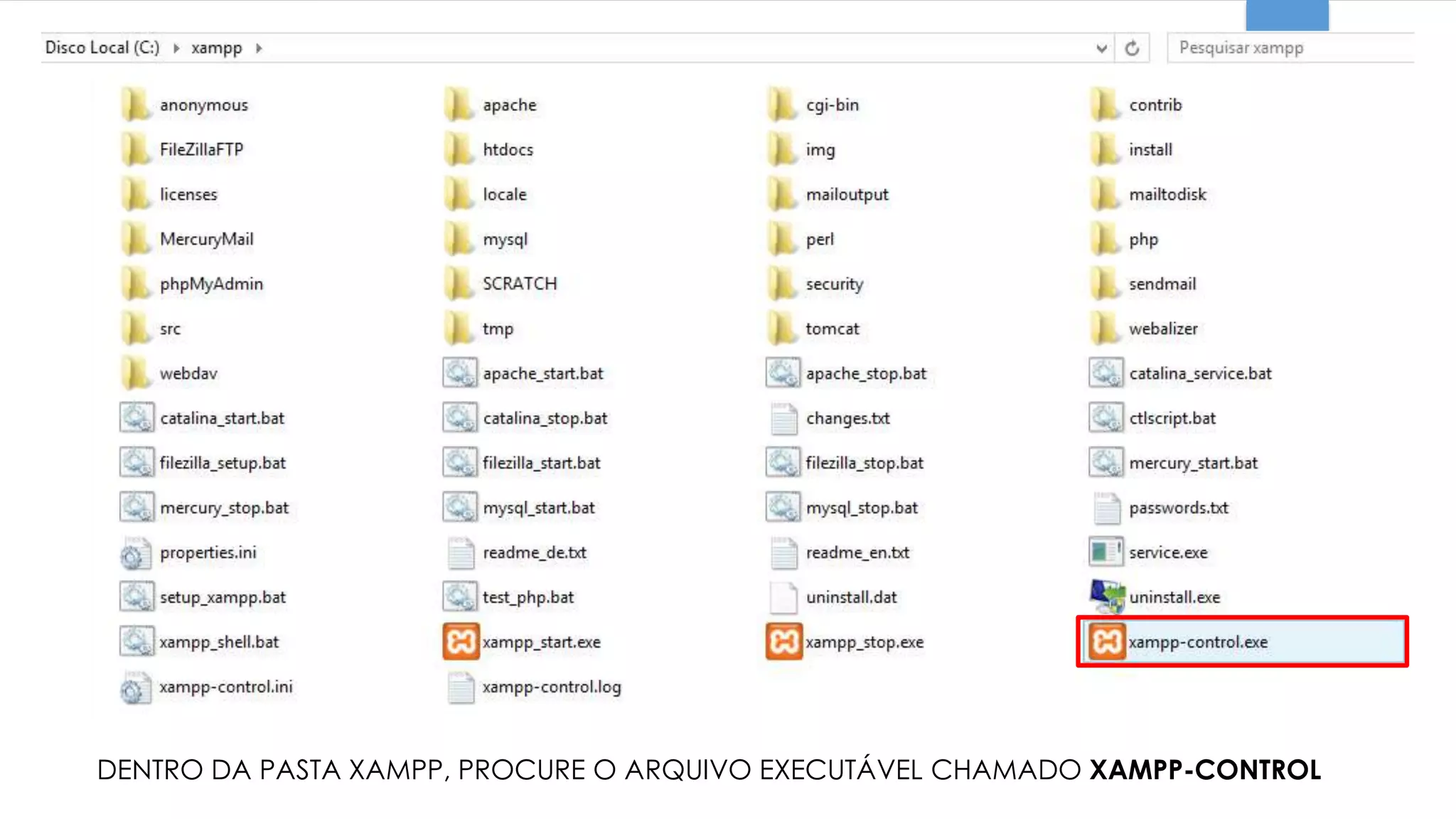
Task: Select the catalina_stop.bat file name
Action: point(545,419)
